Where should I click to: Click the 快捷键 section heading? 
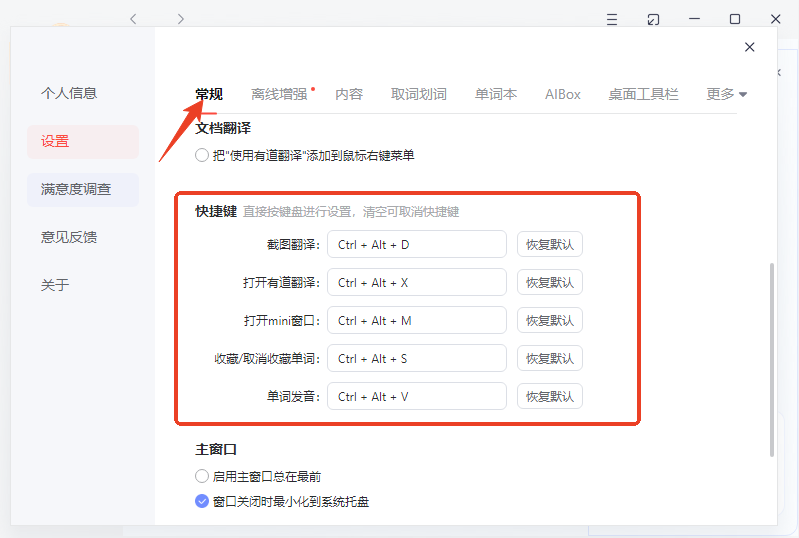216,211
